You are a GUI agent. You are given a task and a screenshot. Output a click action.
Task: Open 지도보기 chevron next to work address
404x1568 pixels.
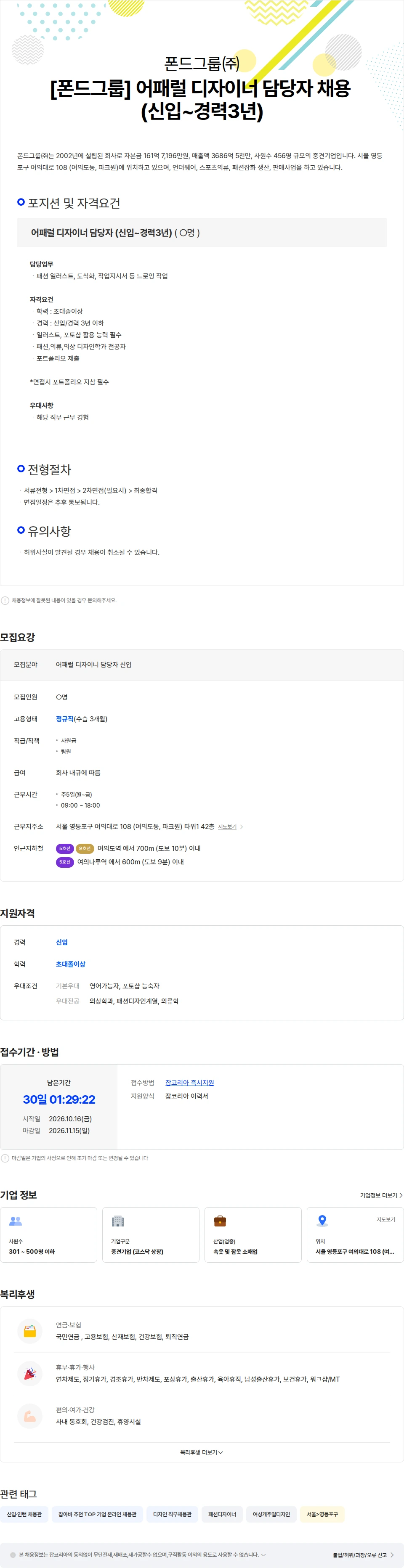pyautogui.click(x=241, y=826)
